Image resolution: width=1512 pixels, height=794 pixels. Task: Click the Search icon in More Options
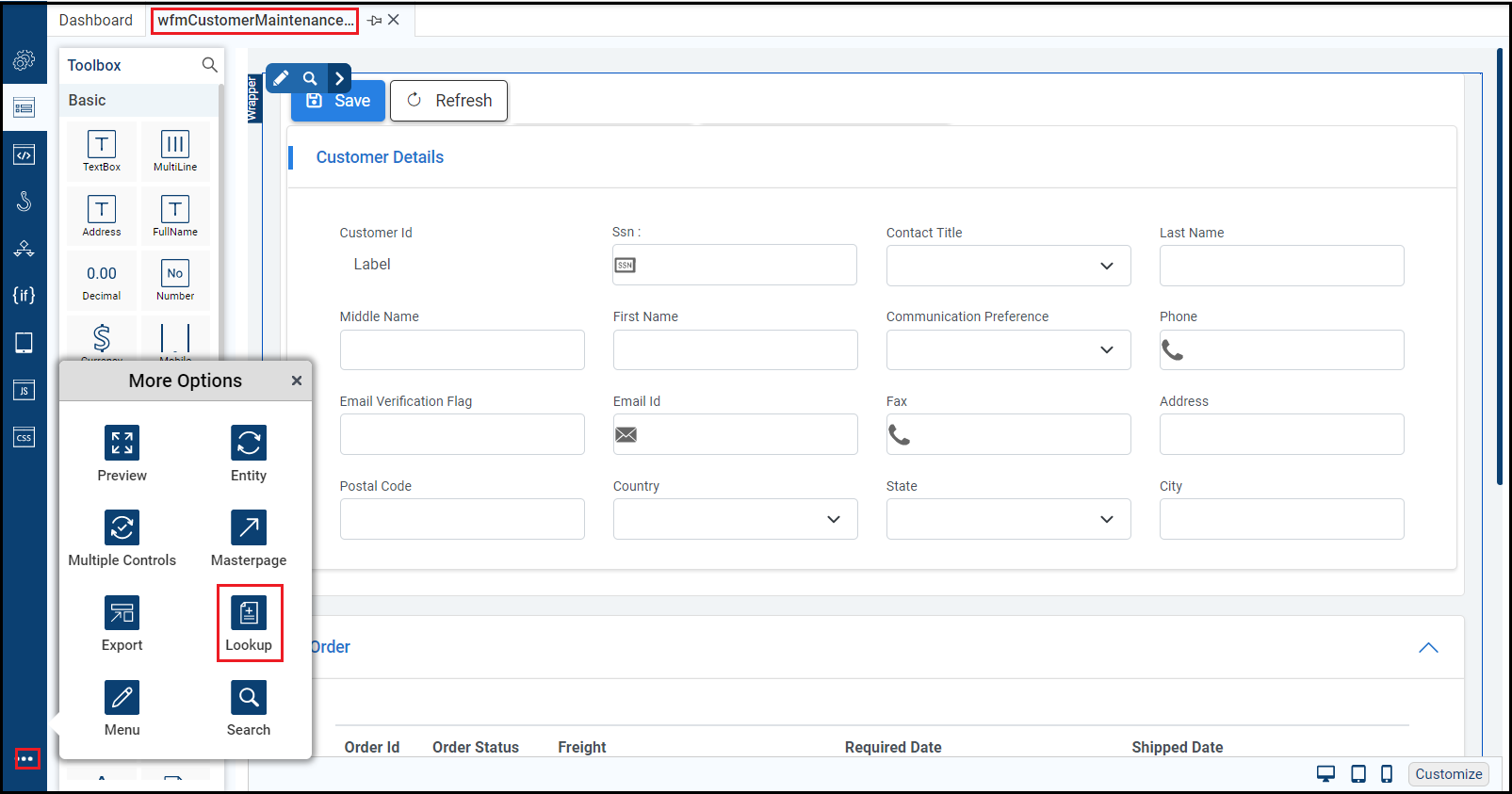coord(249,698)
